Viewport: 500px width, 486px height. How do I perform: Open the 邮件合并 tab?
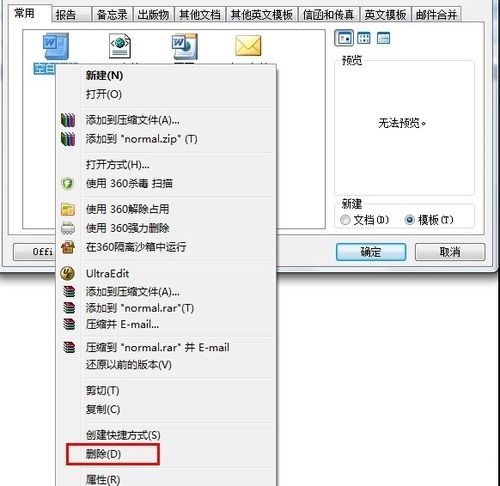[436, 15]
